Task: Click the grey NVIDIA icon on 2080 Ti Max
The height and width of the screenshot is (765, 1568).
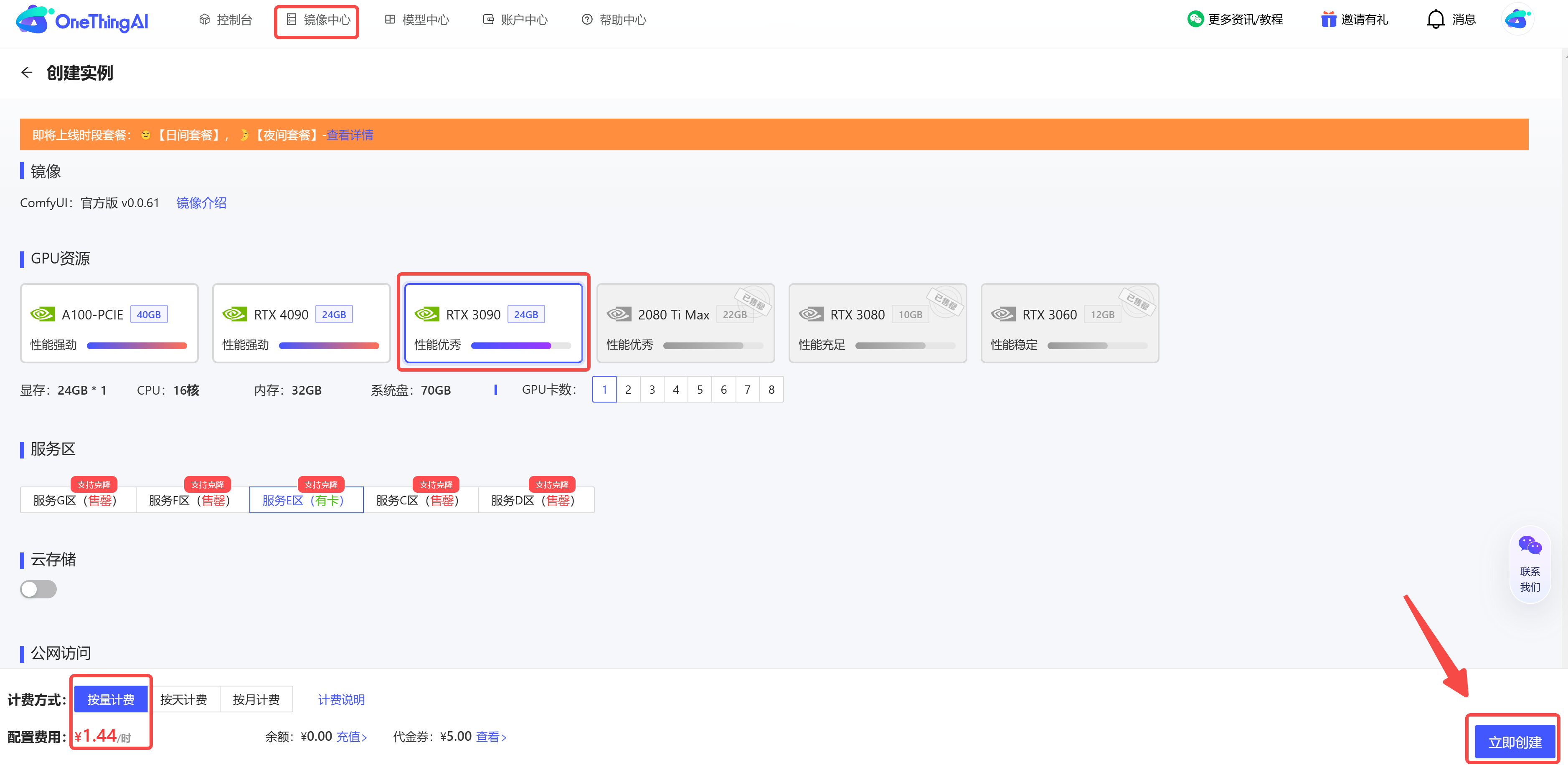Action: point(619,314)
